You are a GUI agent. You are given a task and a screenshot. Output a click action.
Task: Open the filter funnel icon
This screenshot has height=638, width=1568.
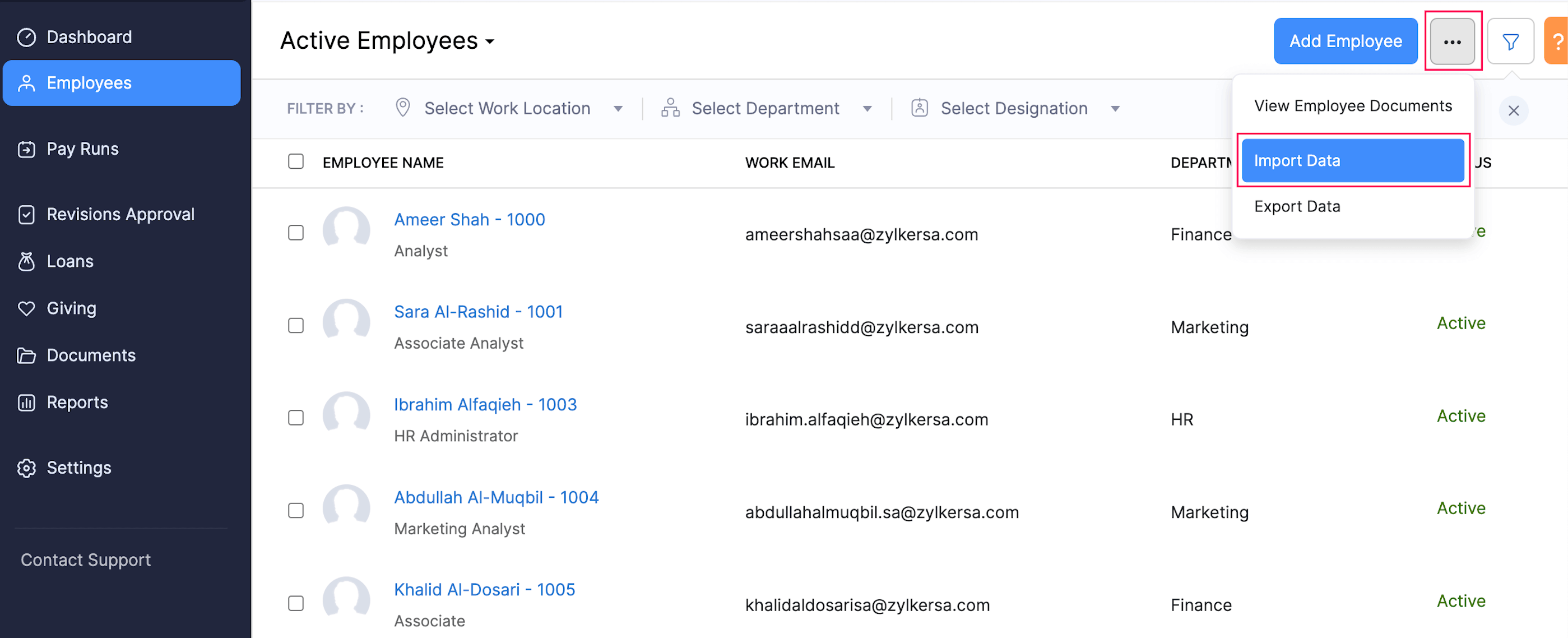(1511, 41)
